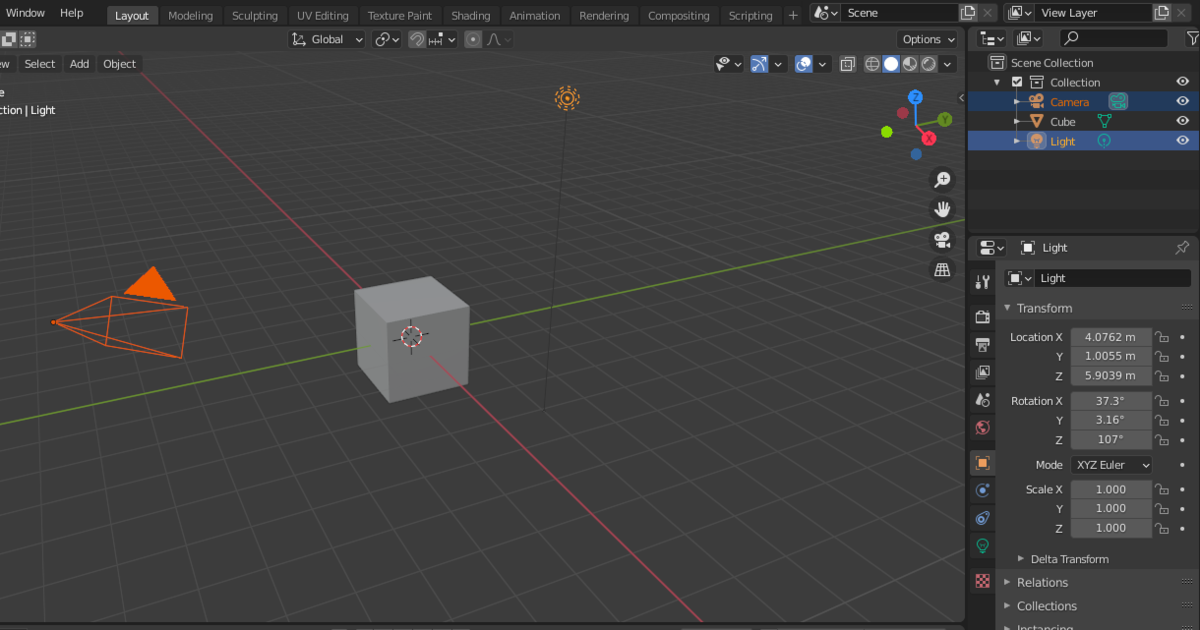Viewport: 1200px width, 630px height.
Task: Click the blue Z axis gizmo ball
Action: point(915,97)
